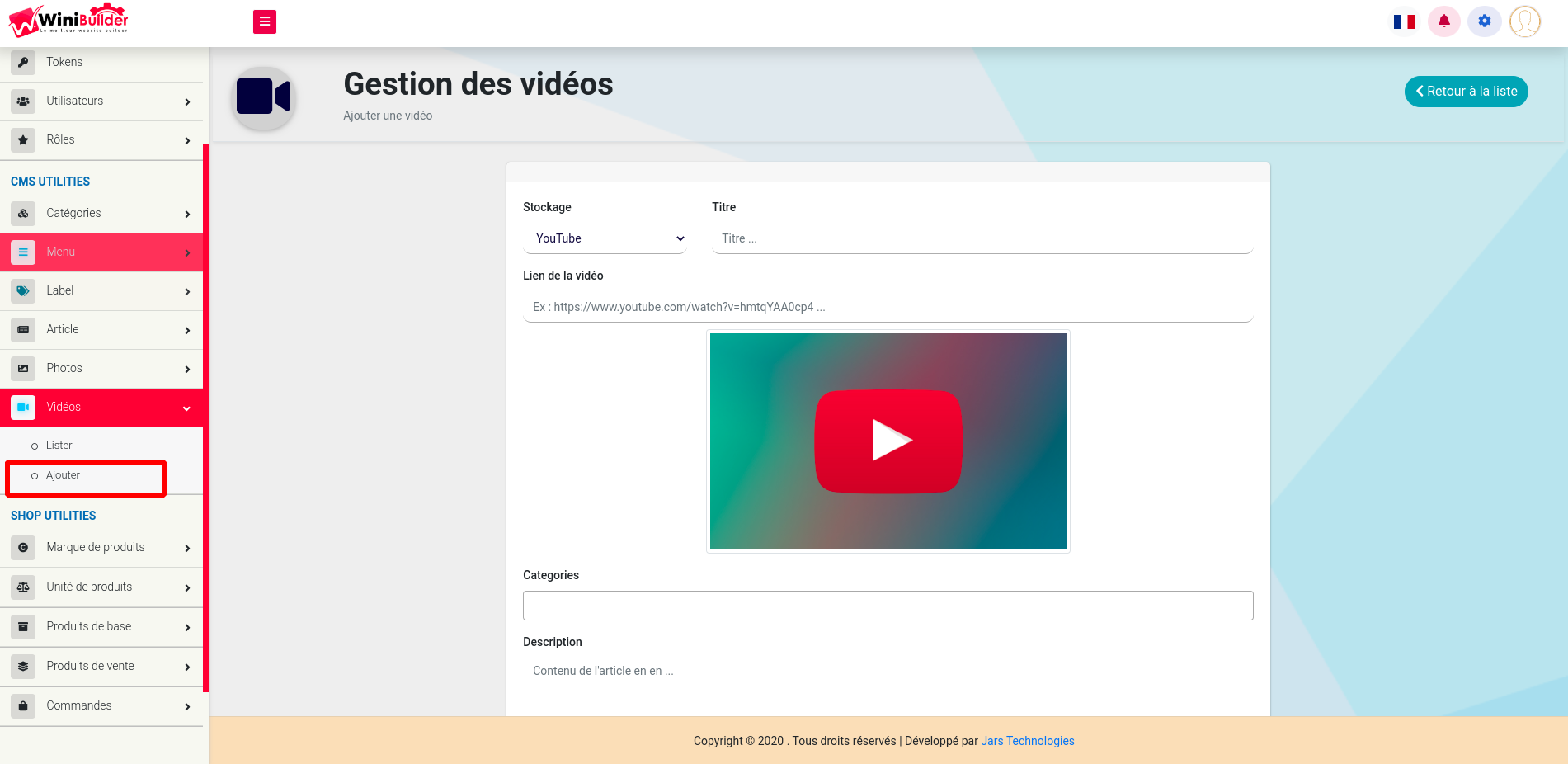
Task: Expand the Label submenu arrow
Action: tap(187, 292)
